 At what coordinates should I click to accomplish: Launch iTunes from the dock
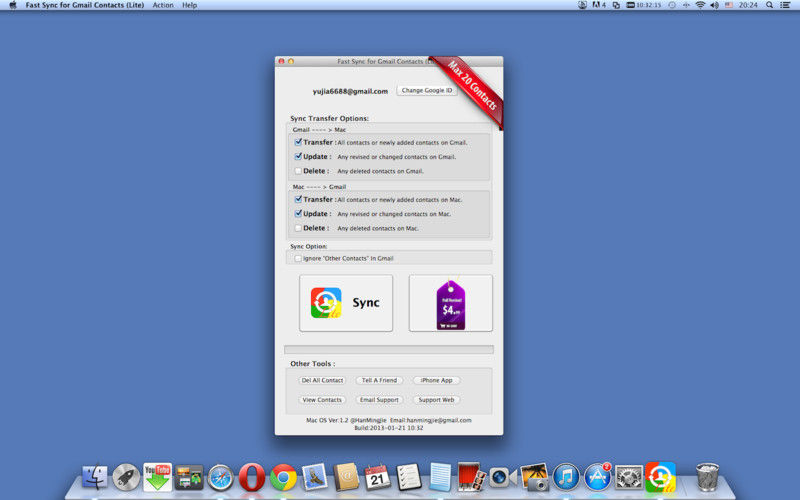[566, 478]
